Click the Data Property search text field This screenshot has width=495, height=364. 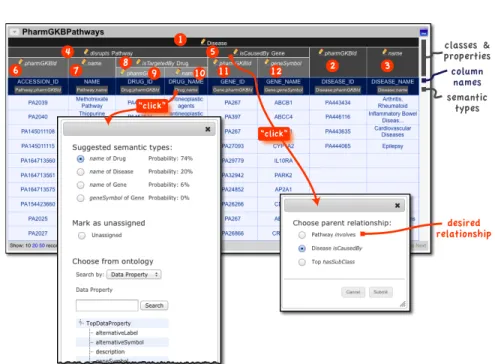pyautogui.click(x=107, y=305)
